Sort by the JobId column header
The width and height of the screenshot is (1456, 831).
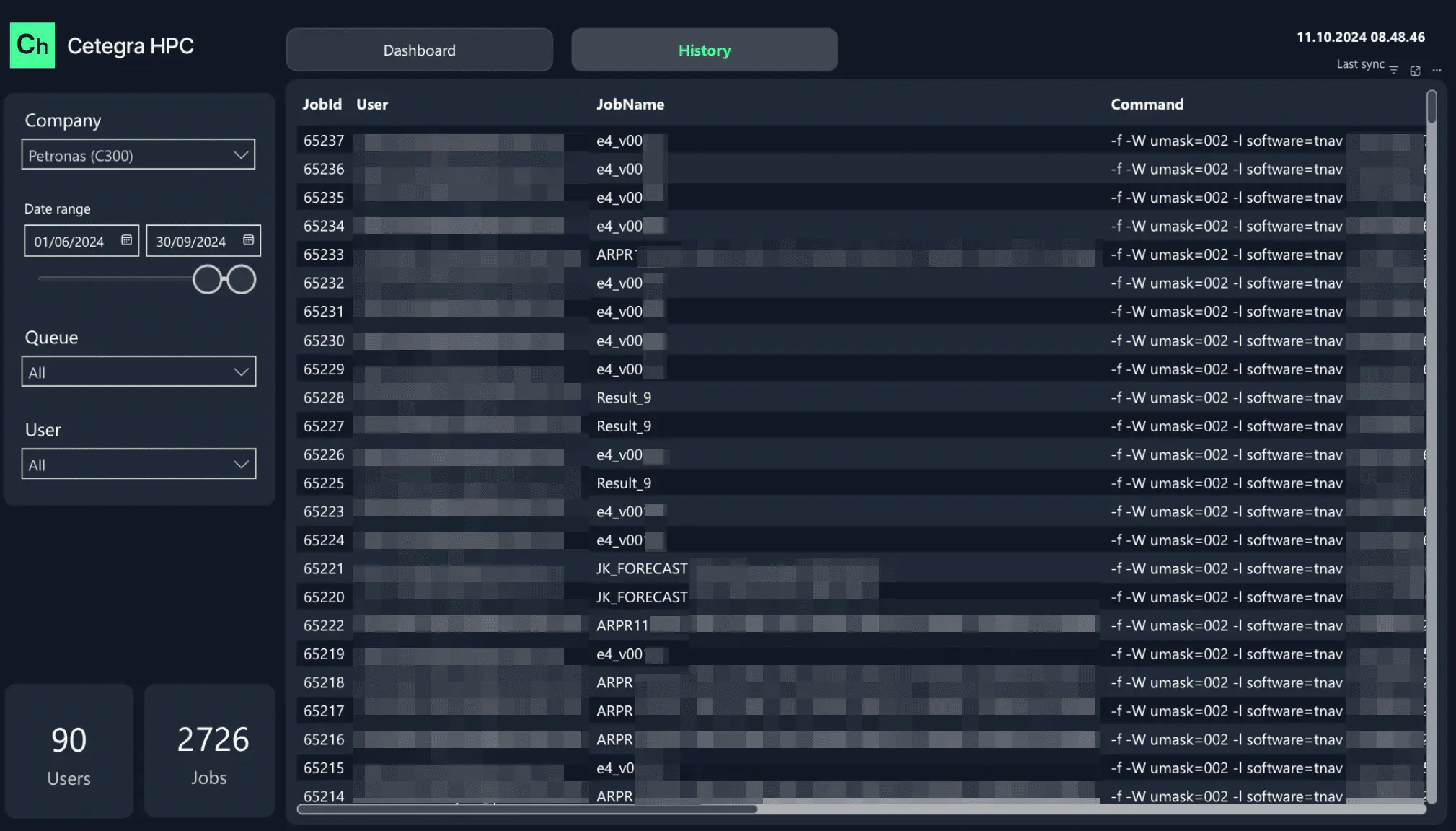(x=322, y=105)
